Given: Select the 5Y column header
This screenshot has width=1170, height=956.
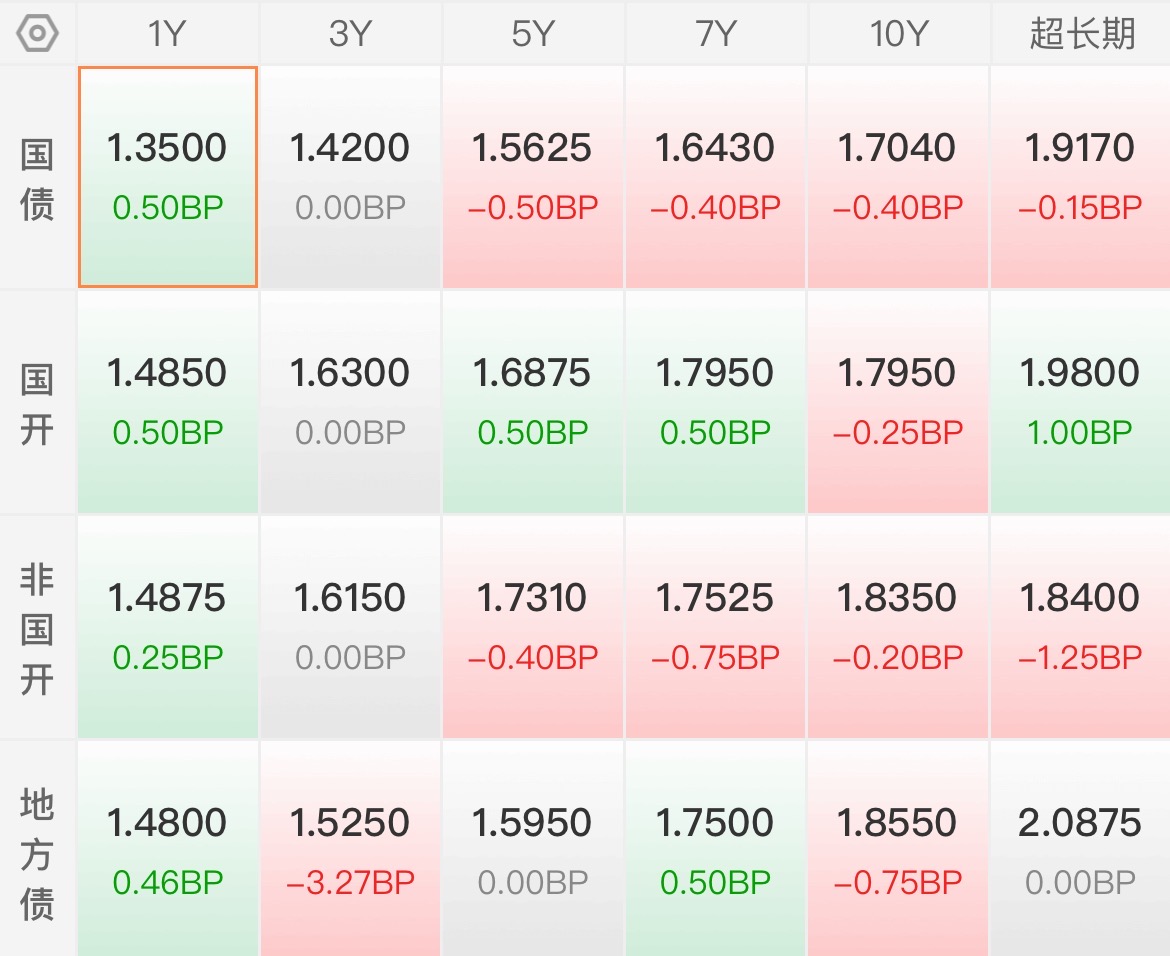Looking at the screenshot, I should pyautogui.click(x=533, y=34).
